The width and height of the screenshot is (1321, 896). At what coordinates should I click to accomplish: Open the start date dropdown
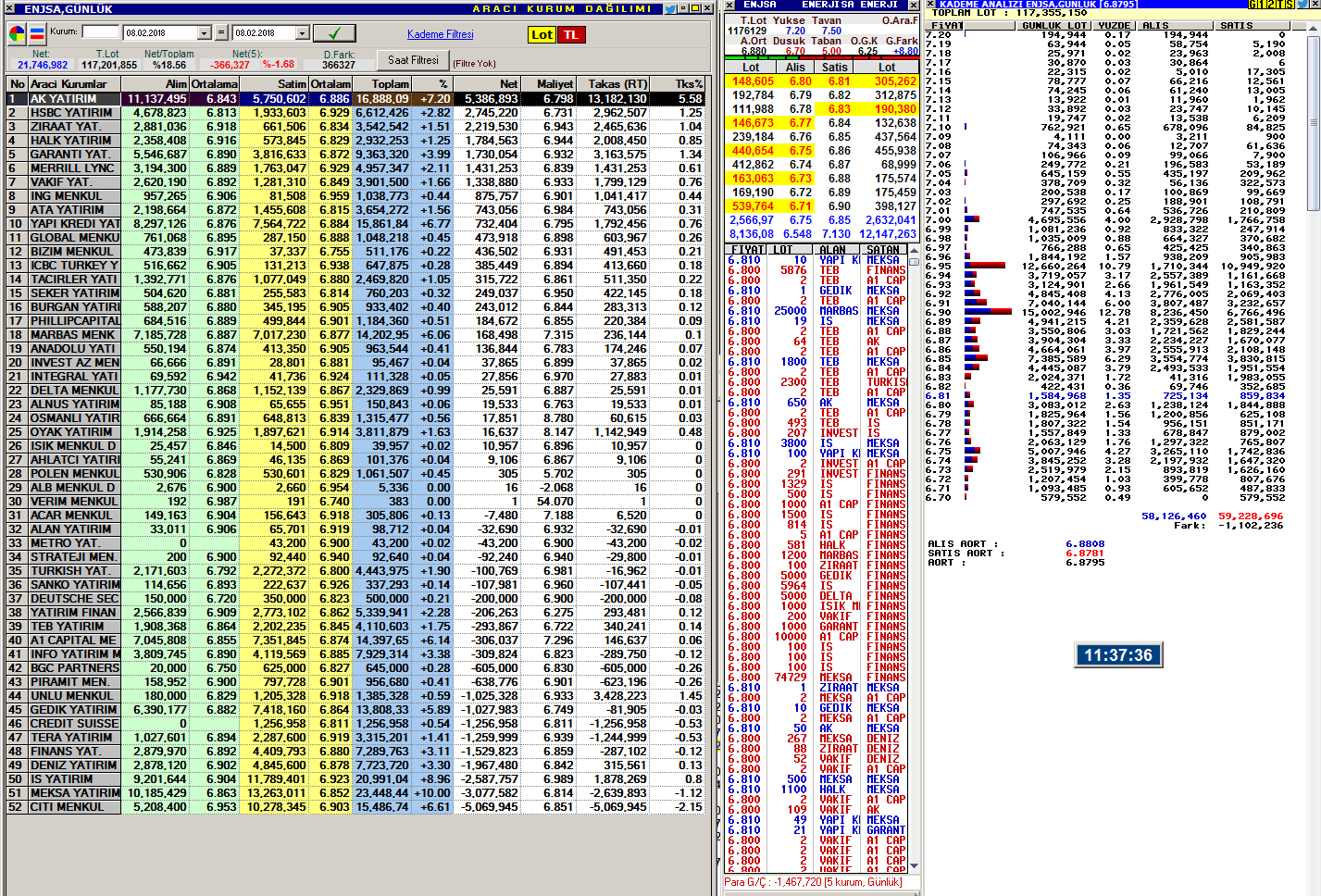[x=205, y=32]
